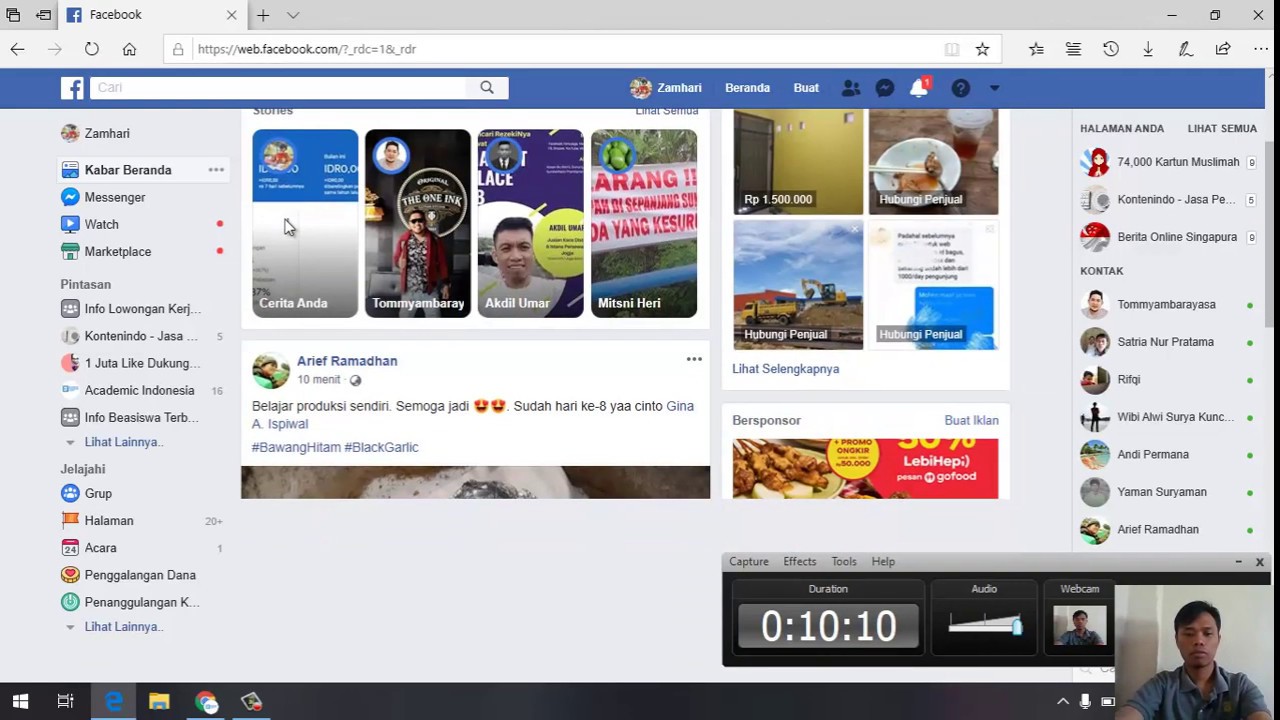The image size is (1280, 720).
Task: Click the search magnifier button
Action: click(x=487, y=88)
